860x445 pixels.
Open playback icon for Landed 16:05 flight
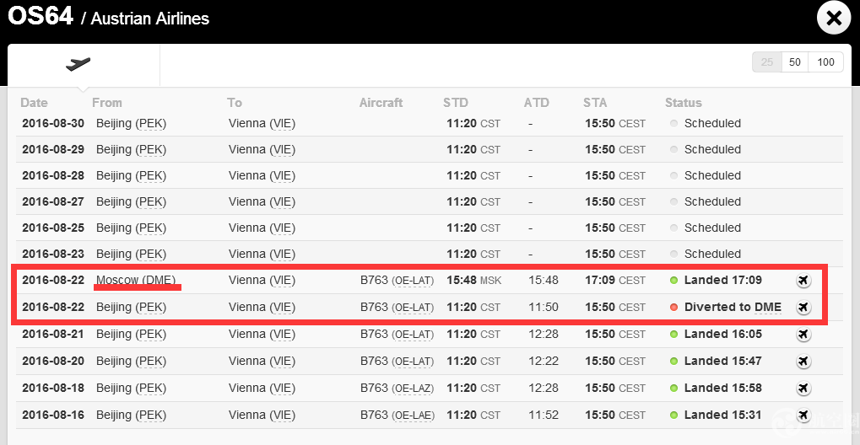(804, 334)
